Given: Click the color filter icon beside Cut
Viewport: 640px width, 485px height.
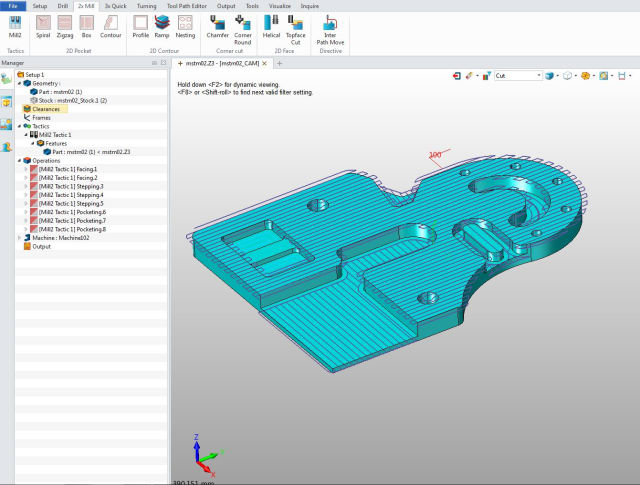Looking at the screenshot, I should point(487,76).
